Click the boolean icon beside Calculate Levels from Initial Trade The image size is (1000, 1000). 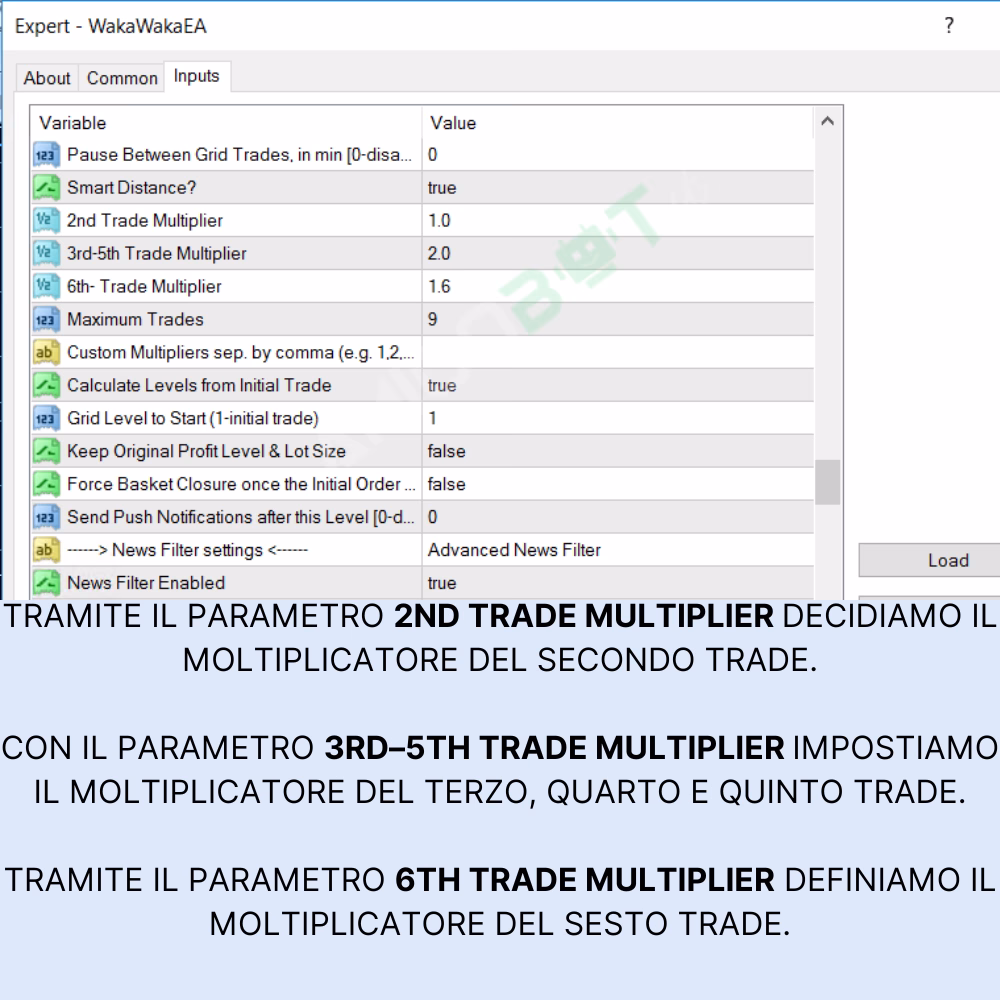(46, 385)
